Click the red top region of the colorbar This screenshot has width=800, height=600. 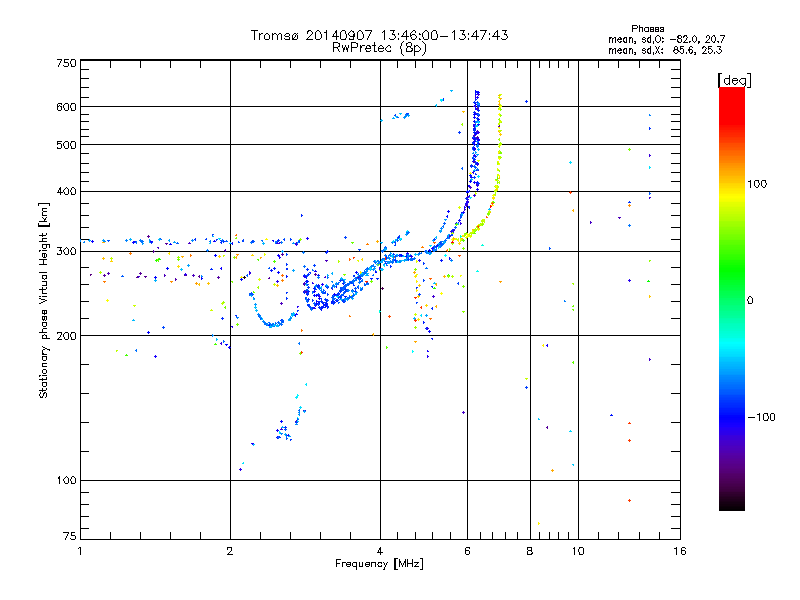732,105
